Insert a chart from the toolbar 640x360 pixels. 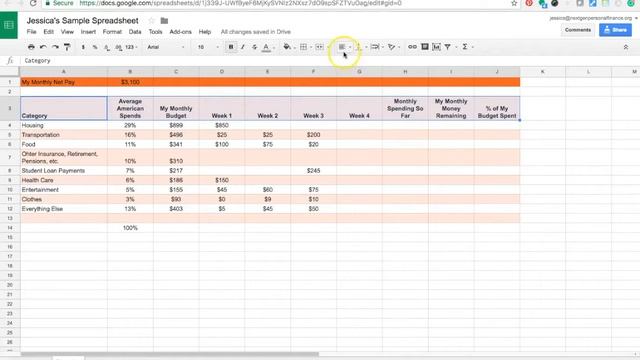tap(436, 47)
